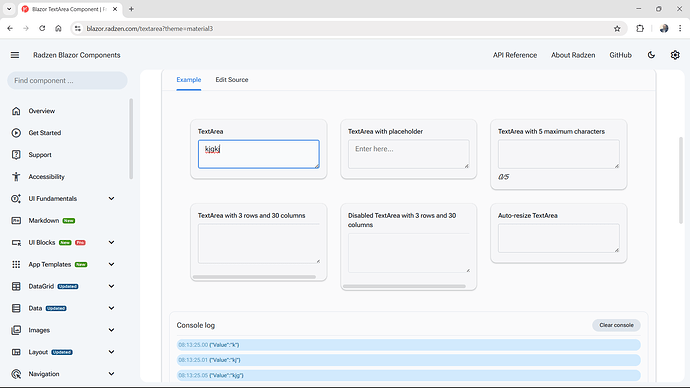Click console log entry Value kjg
690x388 pixels.
pyautogui.click(x=408, y=375)
